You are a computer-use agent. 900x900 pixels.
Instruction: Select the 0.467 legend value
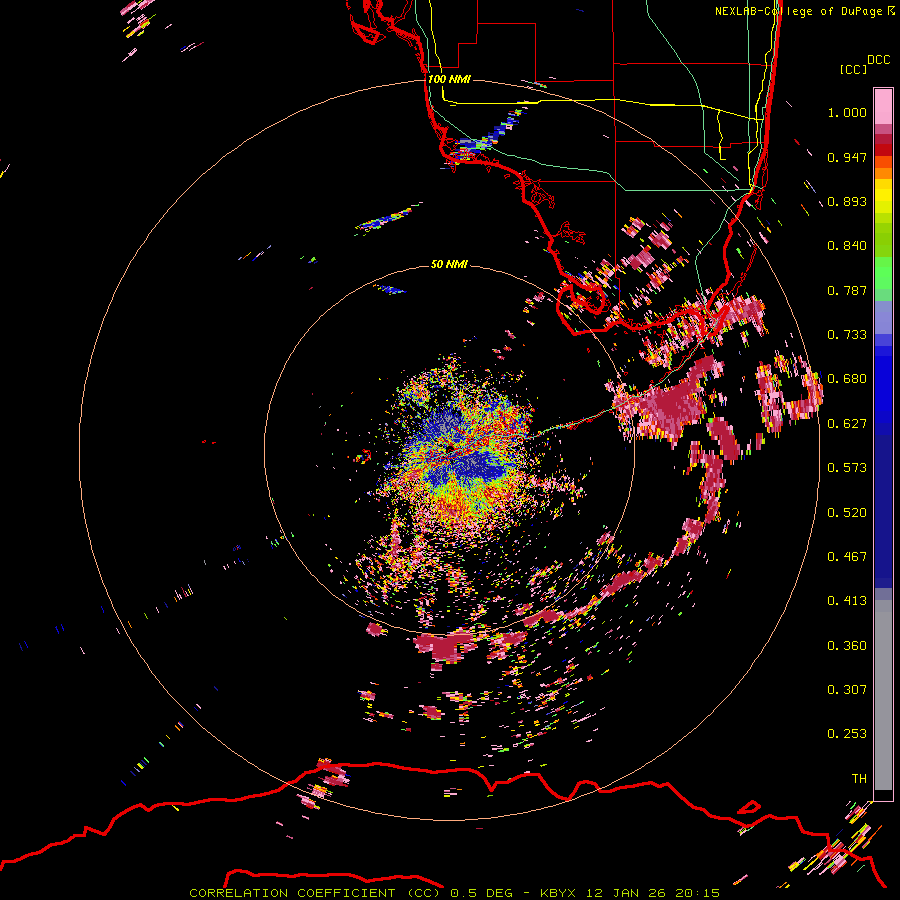pos(847,557)
